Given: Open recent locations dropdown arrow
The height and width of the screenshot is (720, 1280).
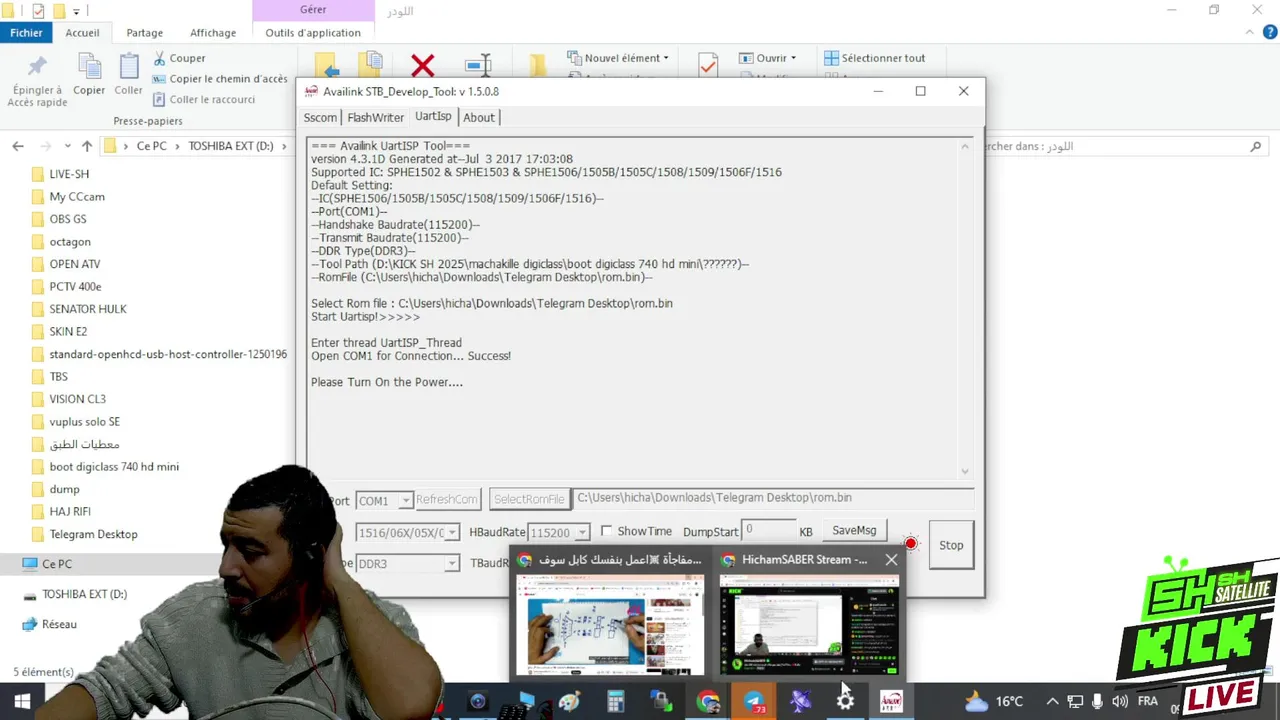Looking at the screenshot, I should pos(67,146).
